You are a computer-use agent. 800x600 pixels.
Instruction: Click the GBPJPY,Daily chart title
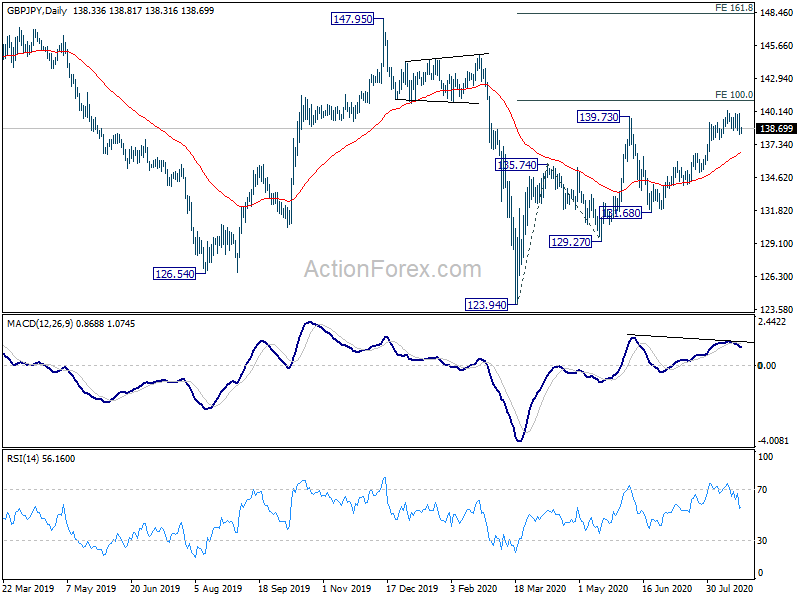click(x=36, y=10)
